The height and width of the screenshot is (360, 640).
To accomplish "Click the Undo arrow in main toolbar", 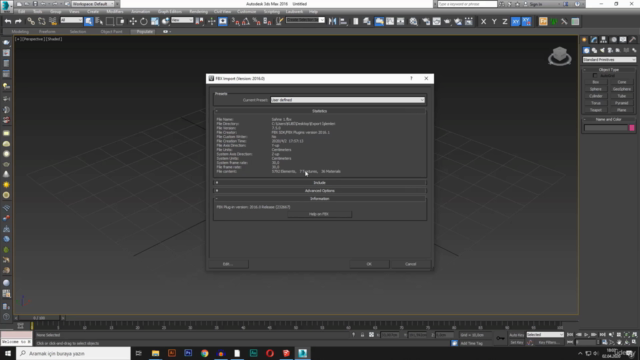I will [x=8, y=22].
